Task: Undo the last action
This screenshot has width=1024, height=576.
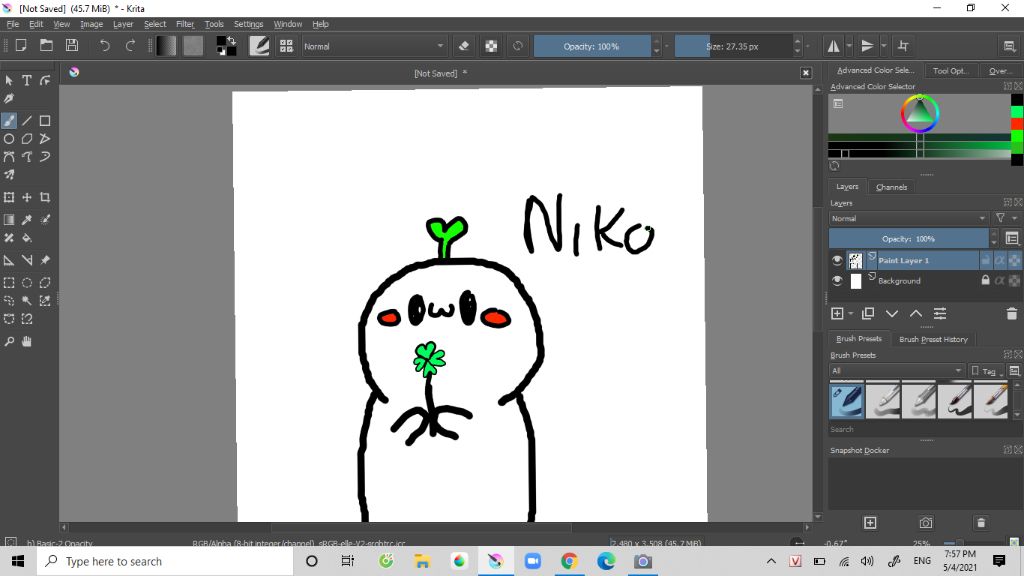Action: click(x=104, y=46)
